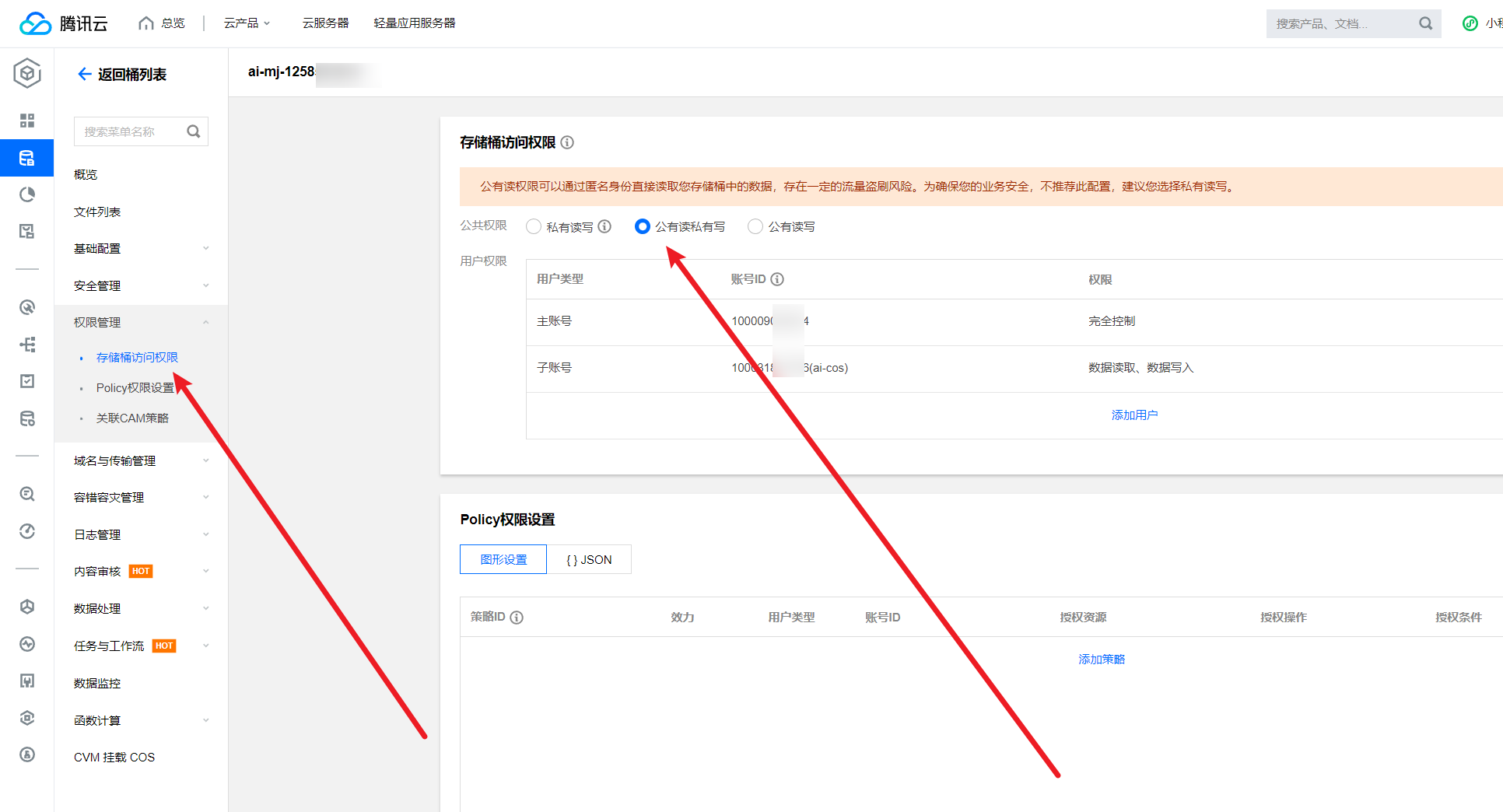This screenshot has width=1503, height=812.
Task: Click the Tencent Cloud logo
Action: [63, 23]
